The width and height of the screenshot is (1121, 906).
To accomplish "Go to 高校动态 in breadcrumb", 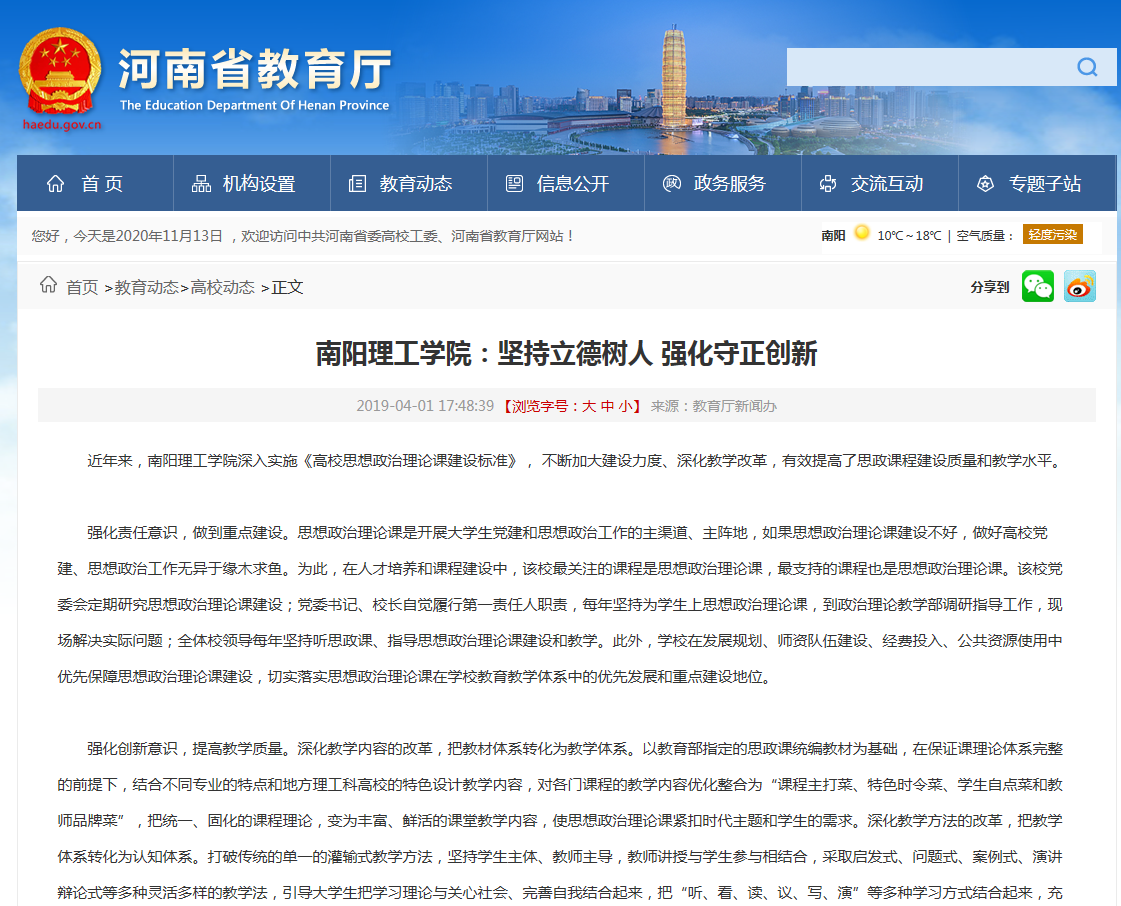I will coord(222,287).
